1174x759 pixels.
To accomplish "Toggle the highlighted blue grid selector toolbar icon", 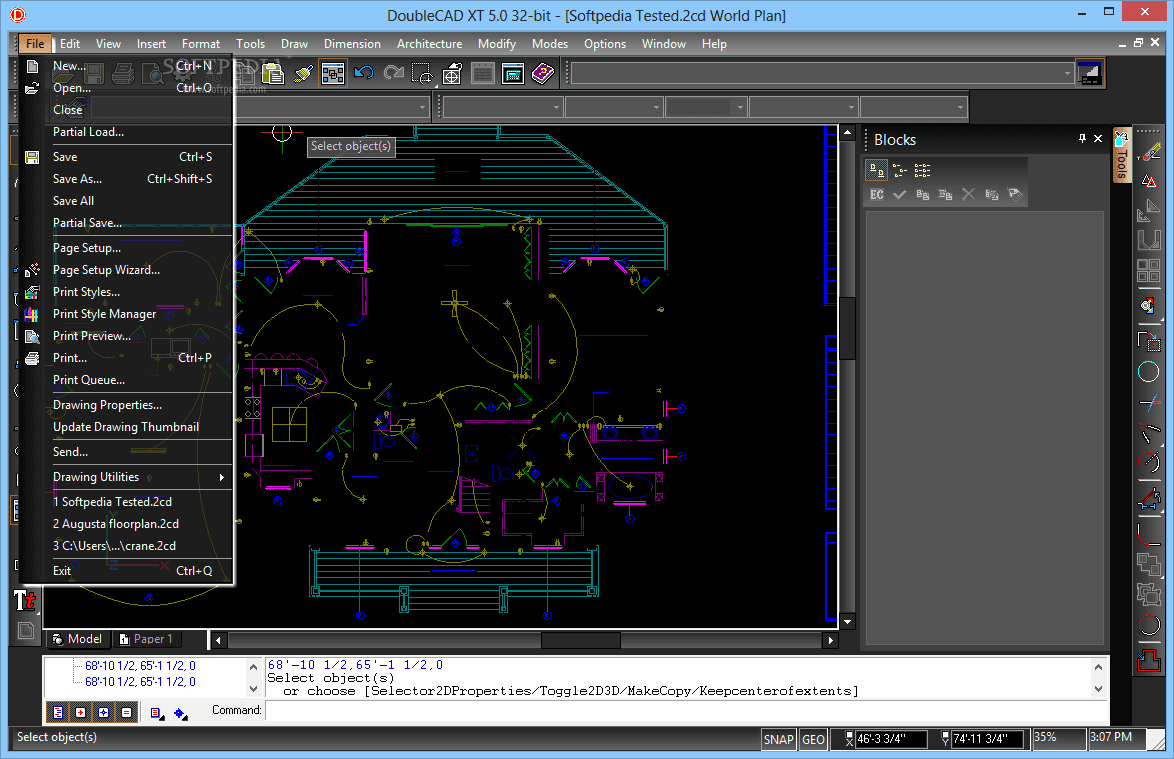I will pos(332,73).
